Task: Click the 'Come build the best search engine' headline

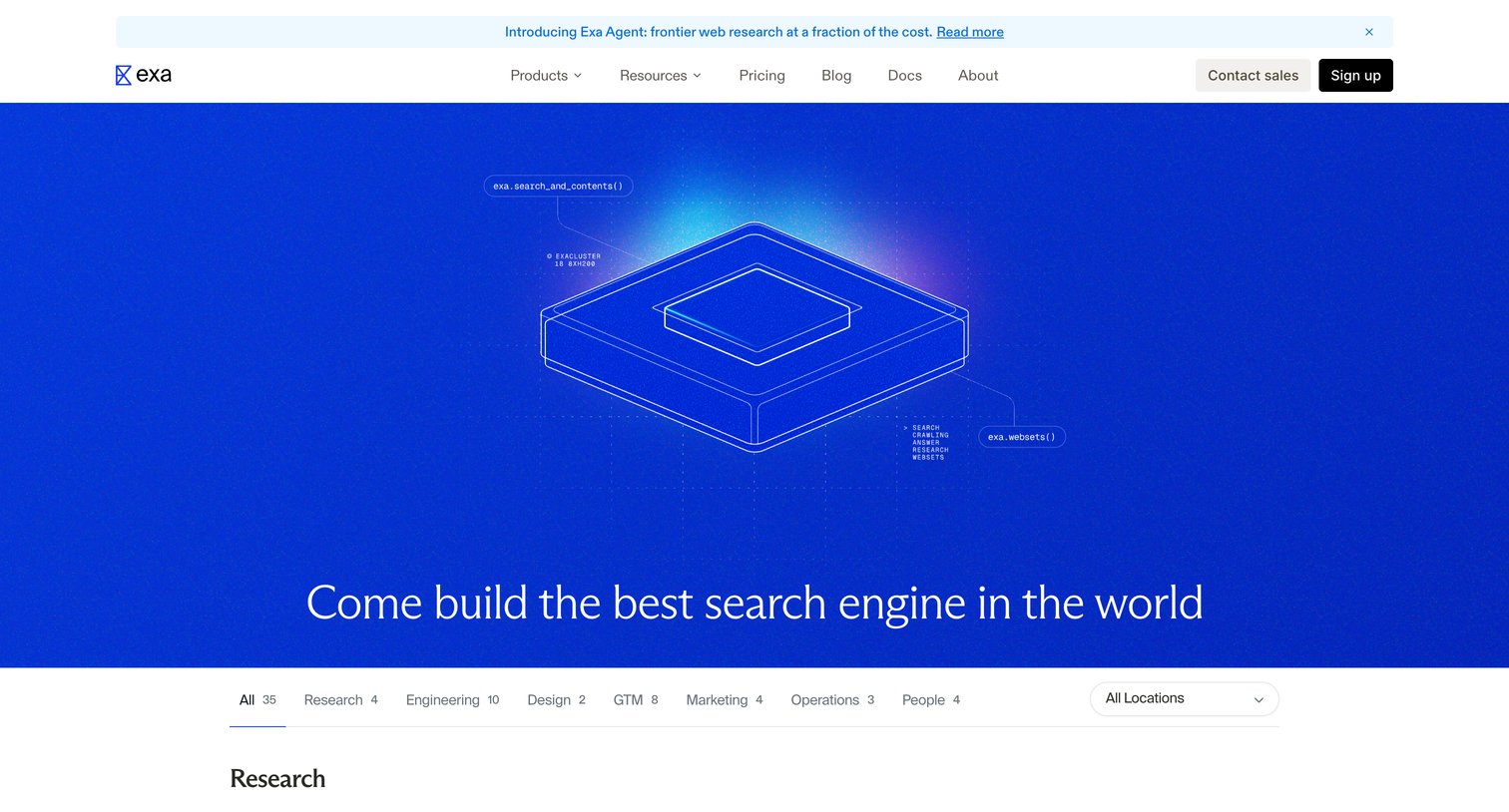Action: (x=754, y=603)
